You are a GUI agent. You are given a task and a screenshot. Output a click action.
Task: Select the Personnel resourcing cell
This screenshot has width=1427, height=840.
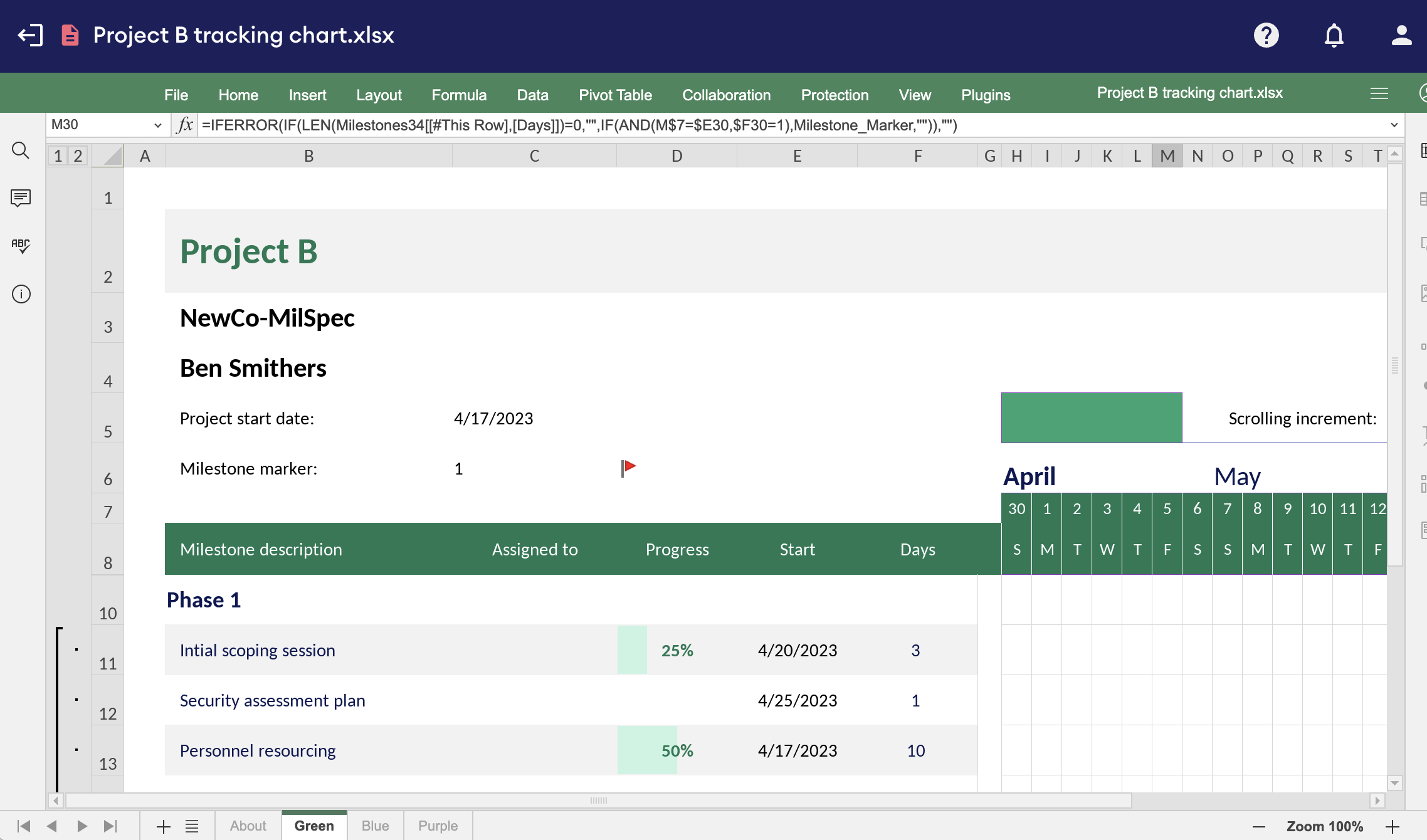308,750
